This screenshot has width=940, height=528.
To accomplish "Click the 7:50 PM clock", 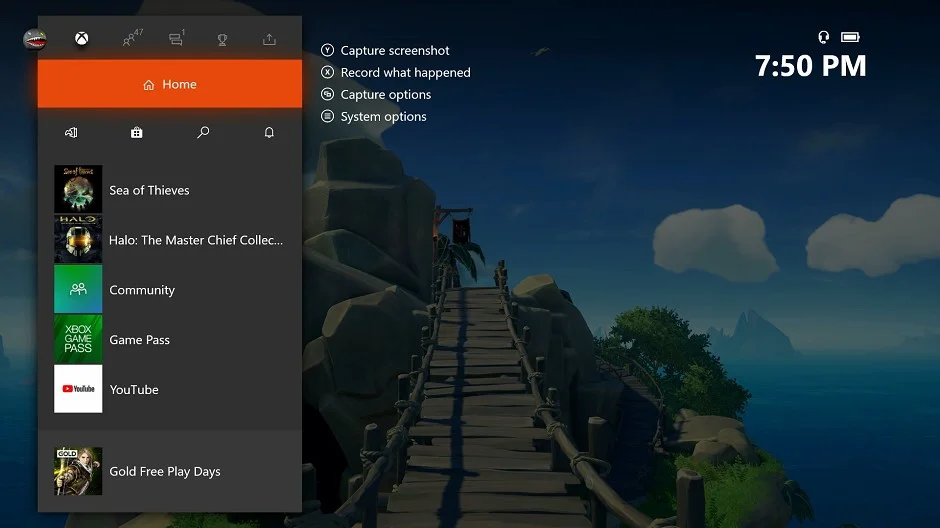I will point(811,66).
